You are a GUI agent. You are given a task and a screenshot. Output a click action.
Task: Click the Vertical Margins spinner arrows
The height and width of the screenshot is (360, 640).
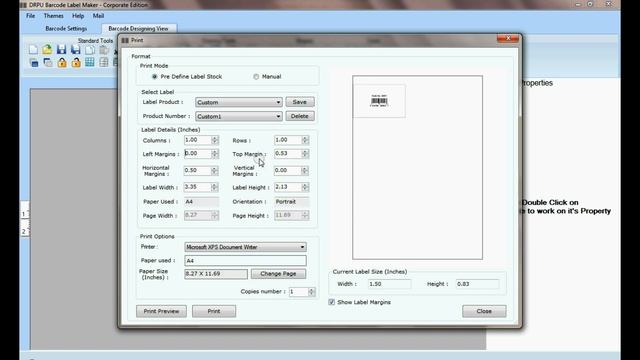pyautogui.click(x=305, y=170)
